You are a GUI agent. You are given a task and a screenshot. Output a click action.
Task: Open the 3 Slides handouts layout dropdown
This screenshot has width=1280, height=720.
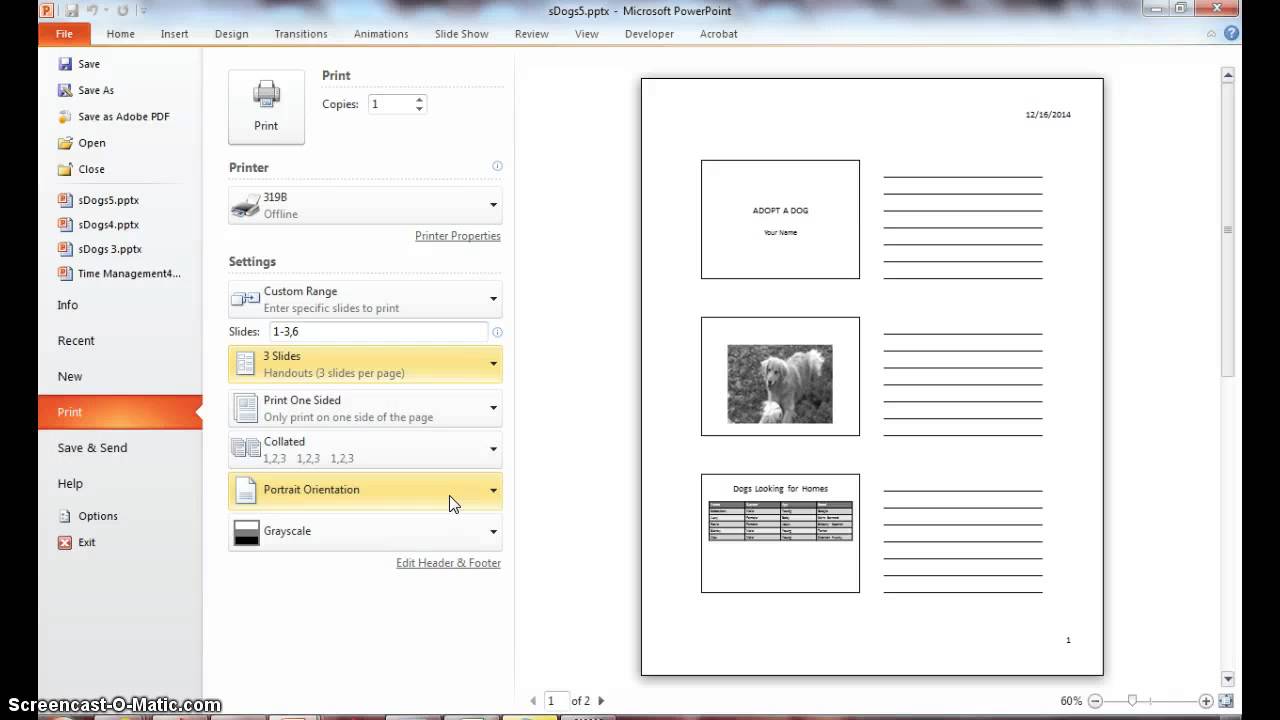click(x=365, y=364)
